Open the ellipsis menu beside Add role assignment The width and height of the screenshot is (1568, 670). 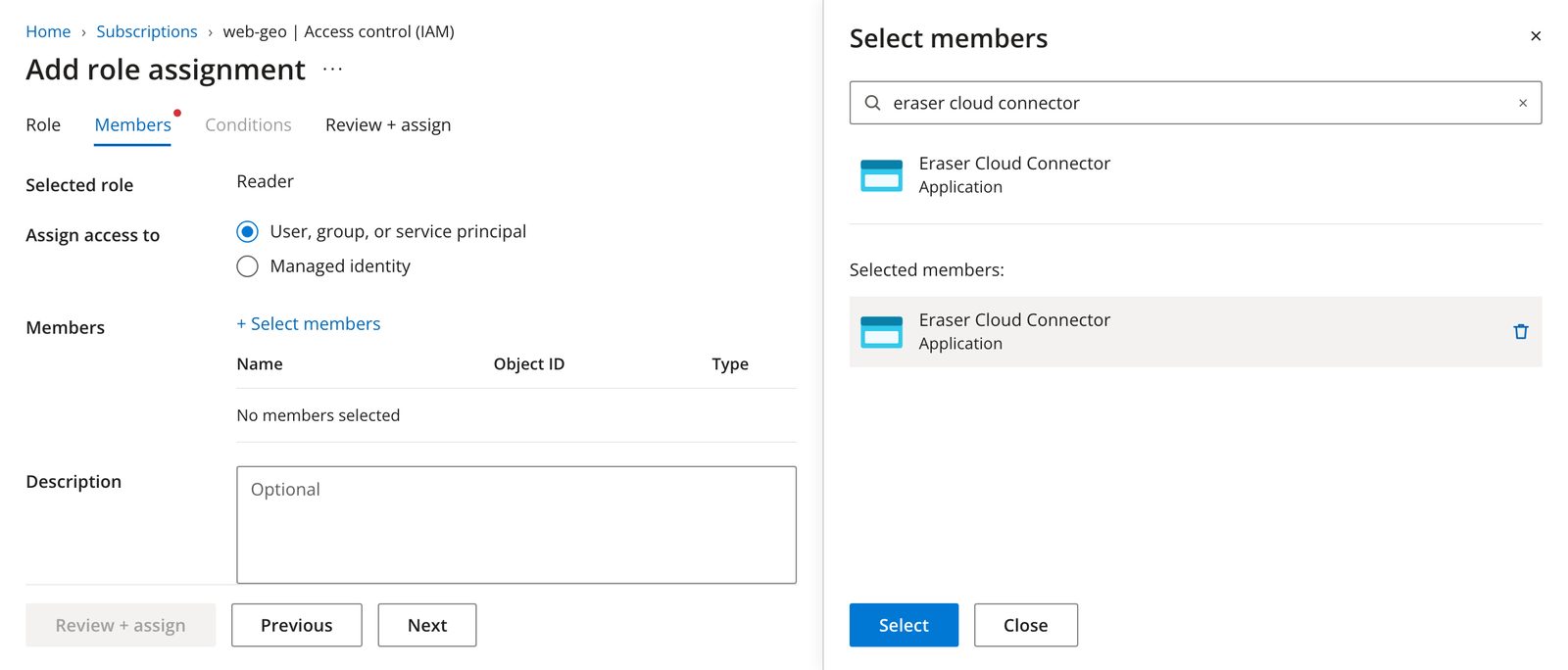pos(333,69)
